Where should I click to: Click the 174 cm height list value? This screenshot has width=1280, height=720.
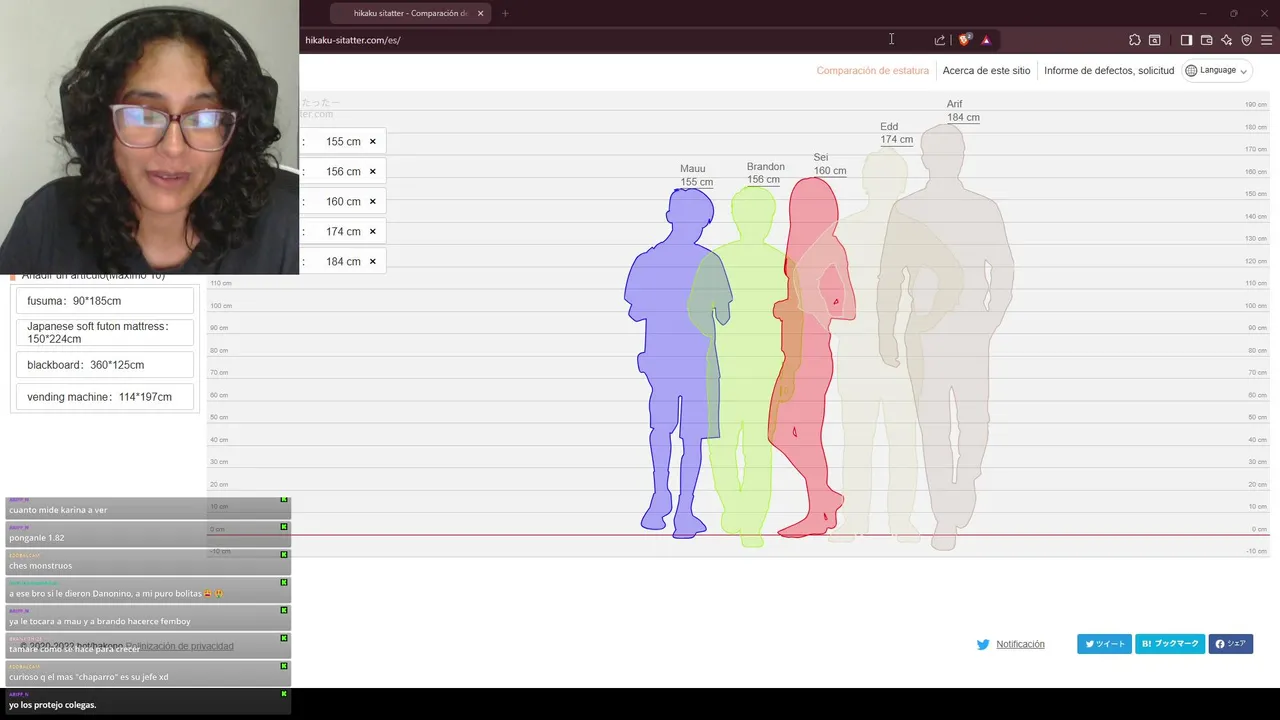click(343, 231)
